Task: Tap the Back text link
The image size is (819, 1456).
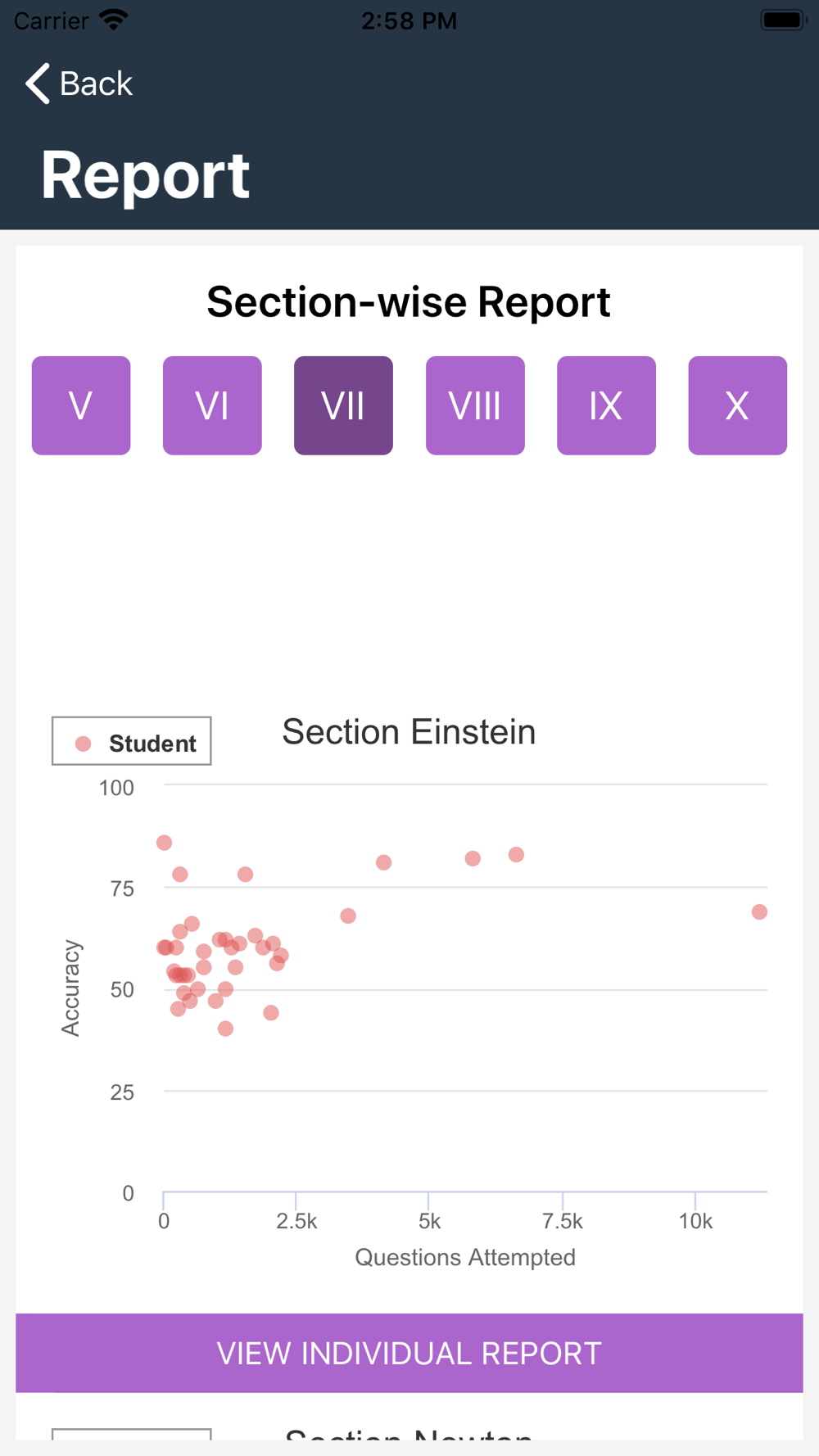Action: (x=96, y=84)
